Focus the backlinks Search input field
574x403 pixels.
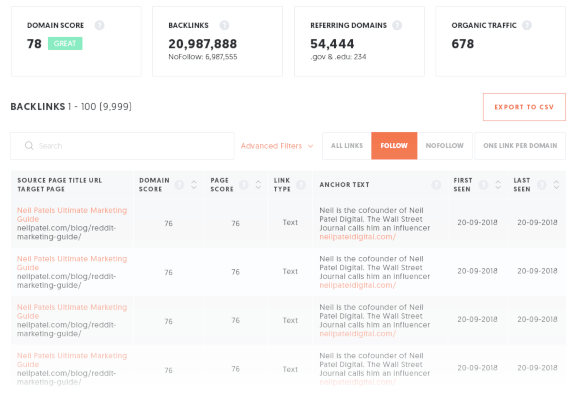point(122,146)
